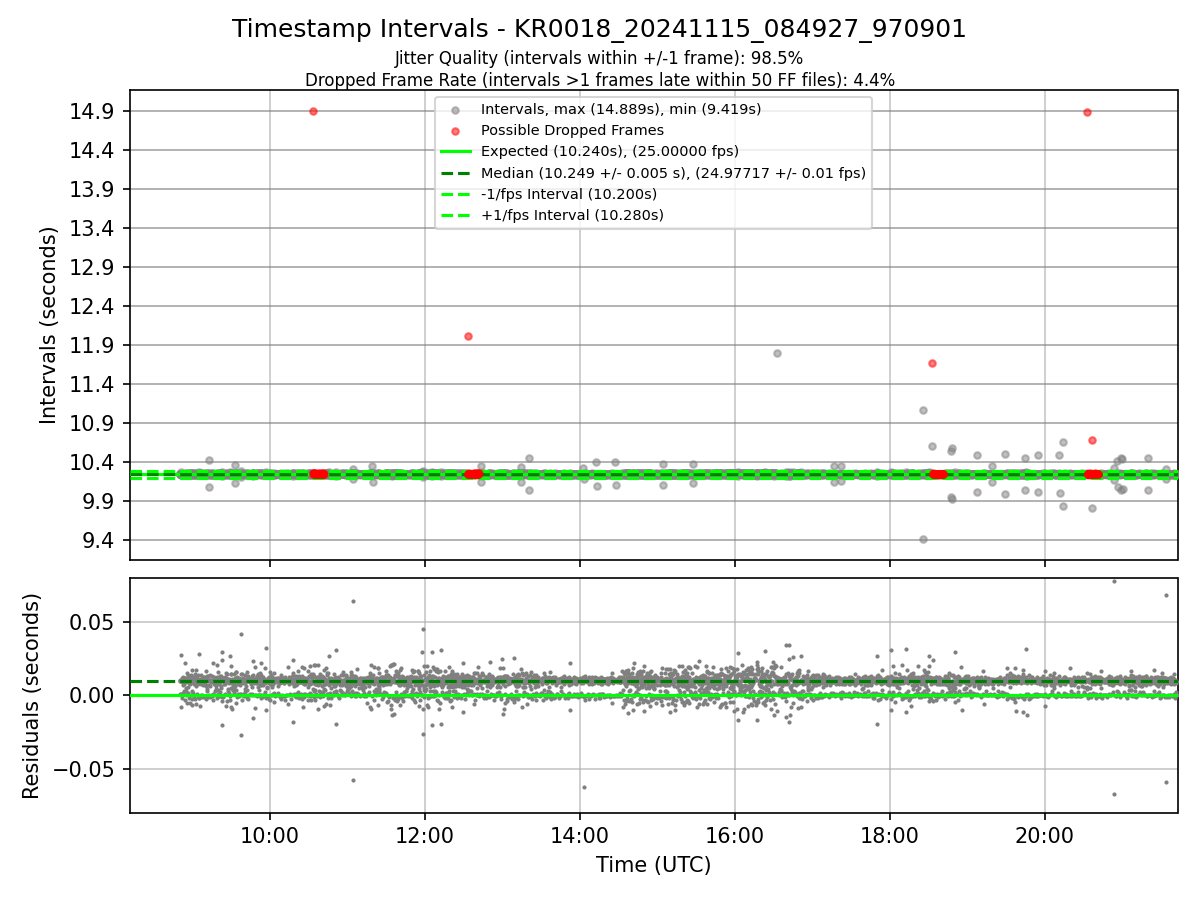This screenshot has height=900, width=1200.
Task: Click legend entry 'Possible Dropped Frames'
Action: 572,130
